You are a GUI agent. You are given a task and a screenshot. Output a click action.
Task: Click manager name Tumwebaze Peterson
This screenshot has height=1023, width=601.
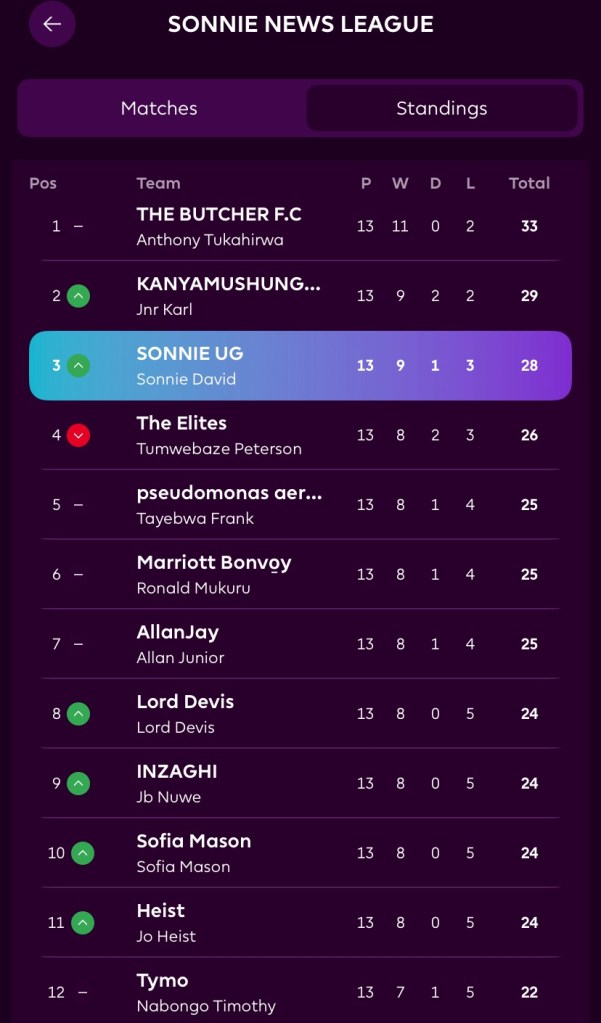click(219, 449)
